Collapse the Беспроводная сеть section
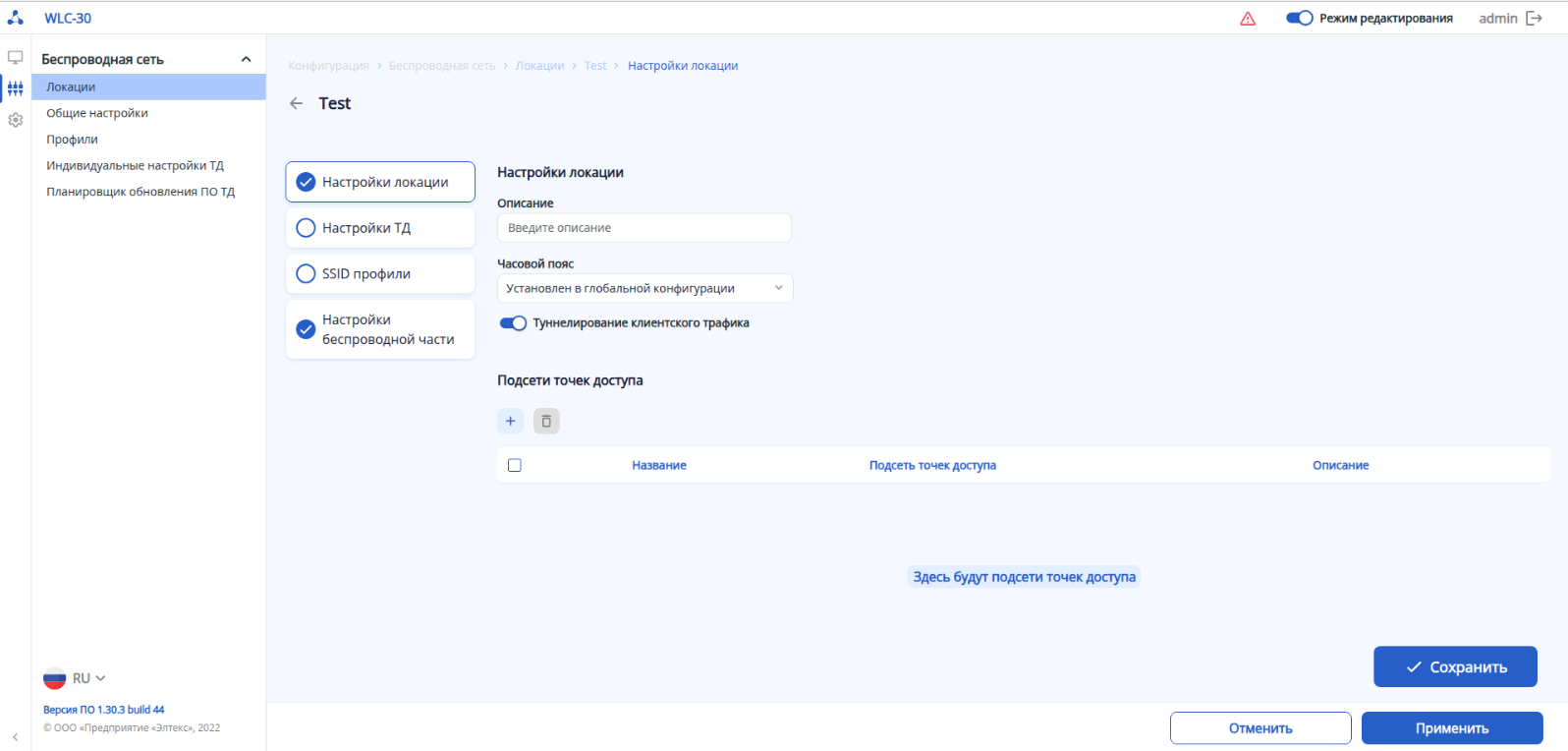The image size is (1568, 751). (x=246, y=60)
